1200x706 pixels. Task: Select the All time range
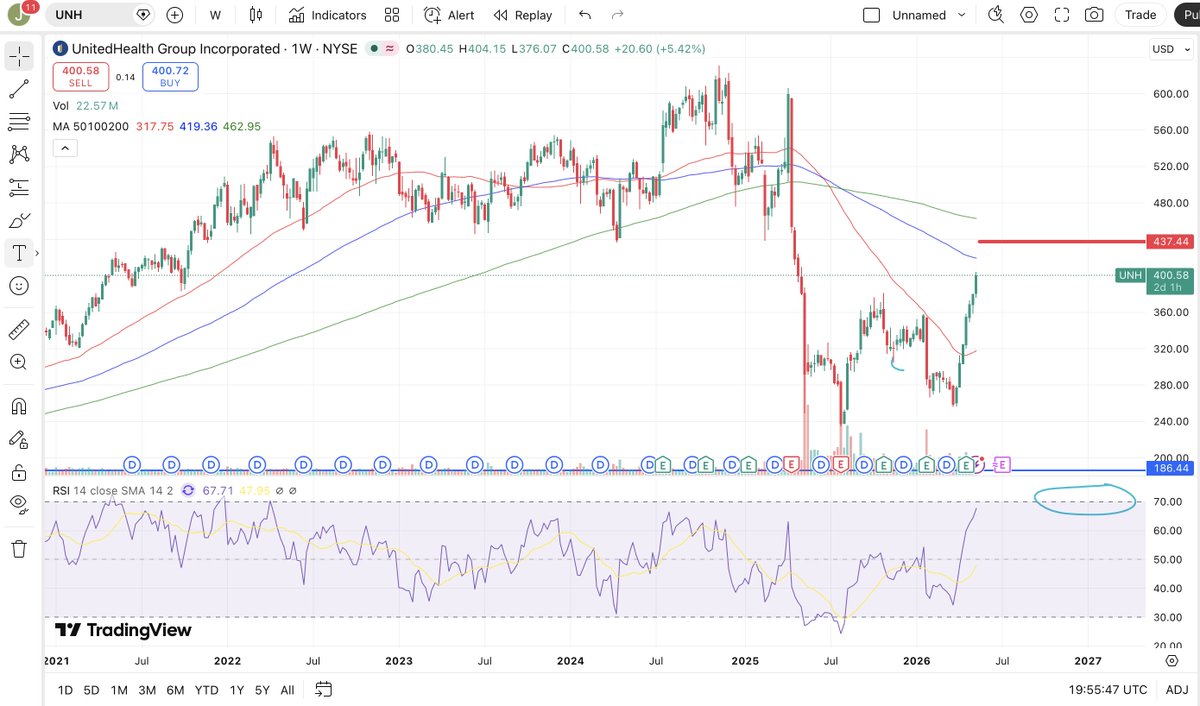point(287,689)
